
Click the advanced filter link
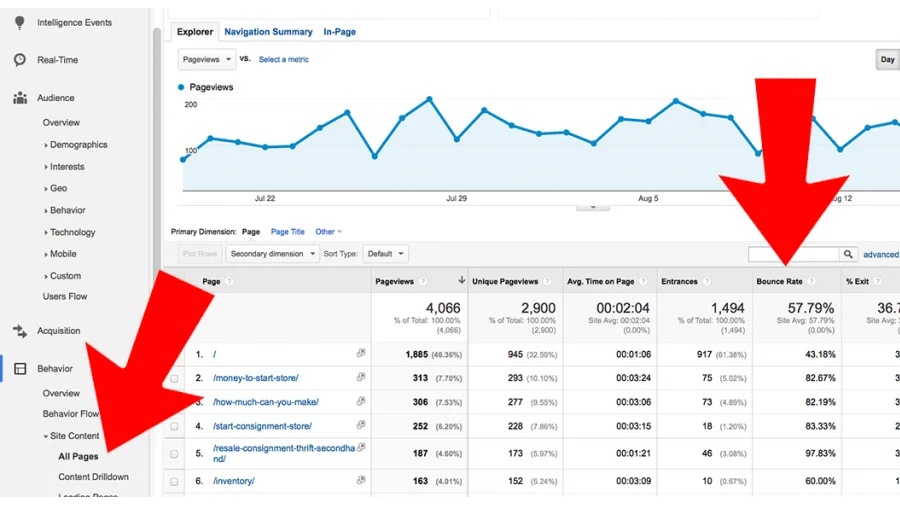click(881, 254)
